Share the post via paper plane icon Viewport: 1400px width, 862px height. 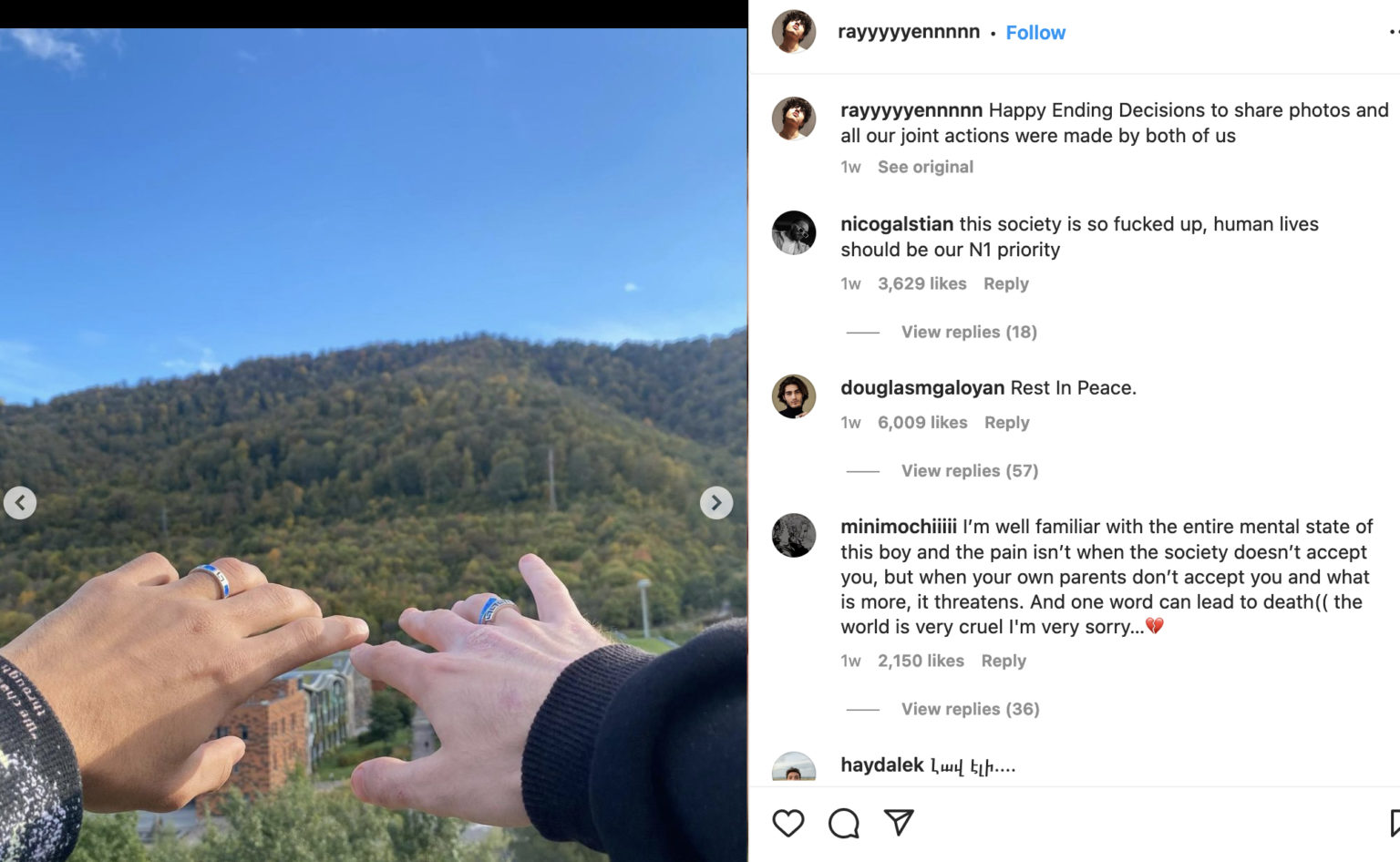coord(899,823)
